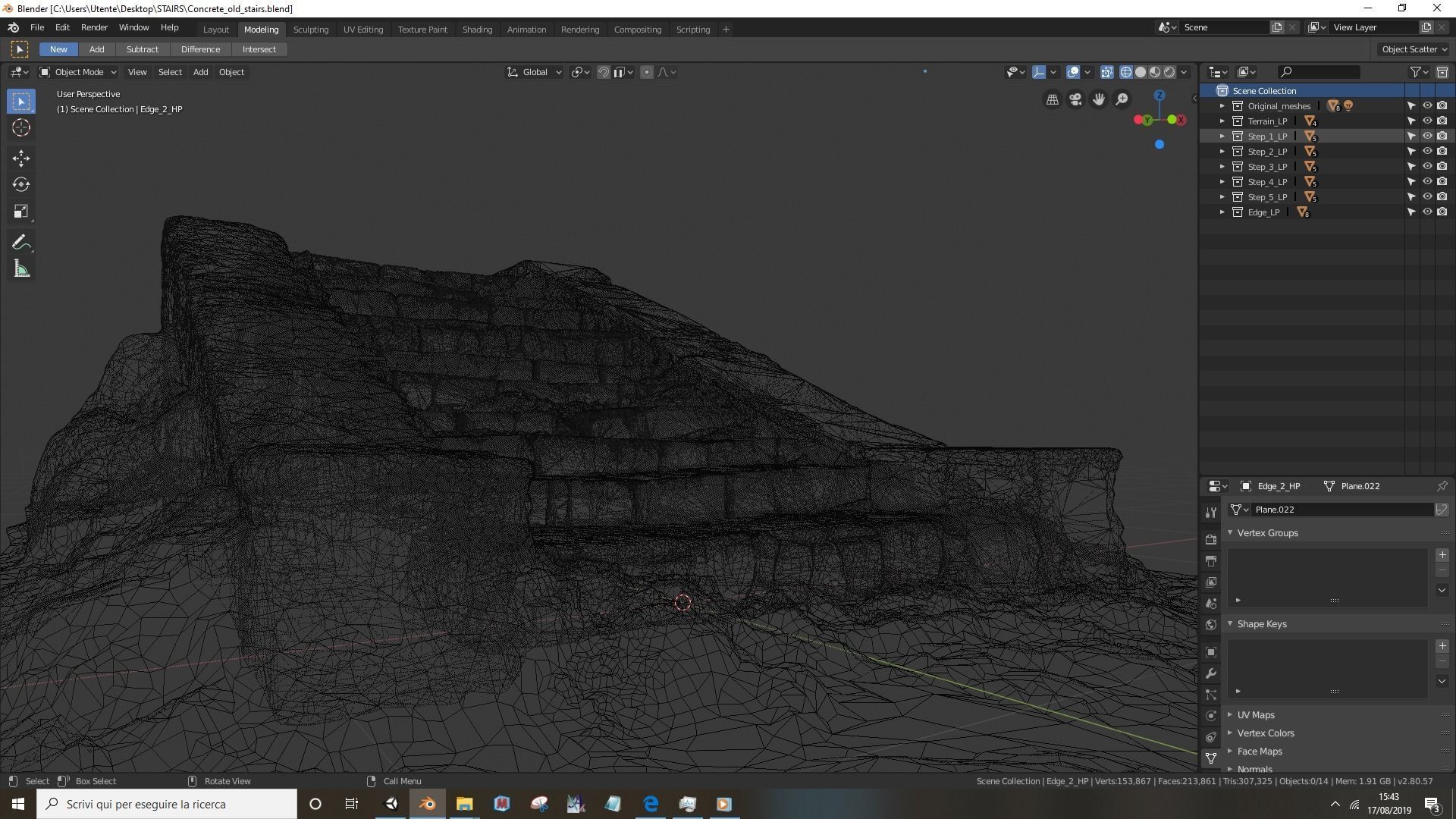Click the Blender icon in top menu bar

(13, 27)
